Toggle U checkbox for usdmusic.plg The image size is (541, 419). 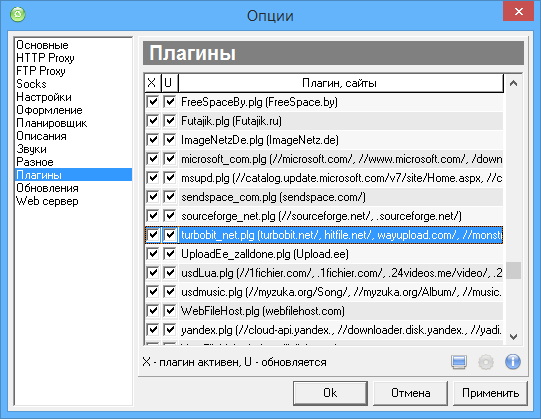coord(169,292)
